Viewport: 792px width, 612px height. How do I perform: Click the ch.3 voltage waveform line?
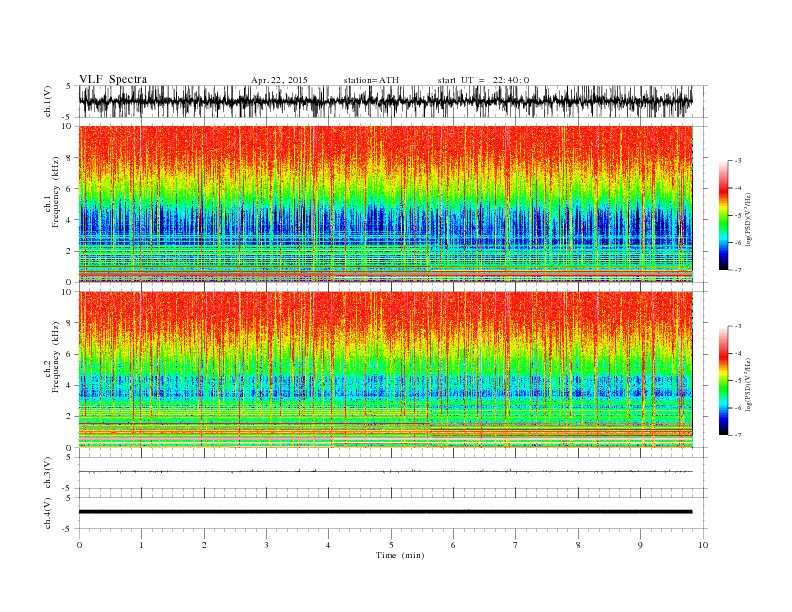tap(385, 472)
